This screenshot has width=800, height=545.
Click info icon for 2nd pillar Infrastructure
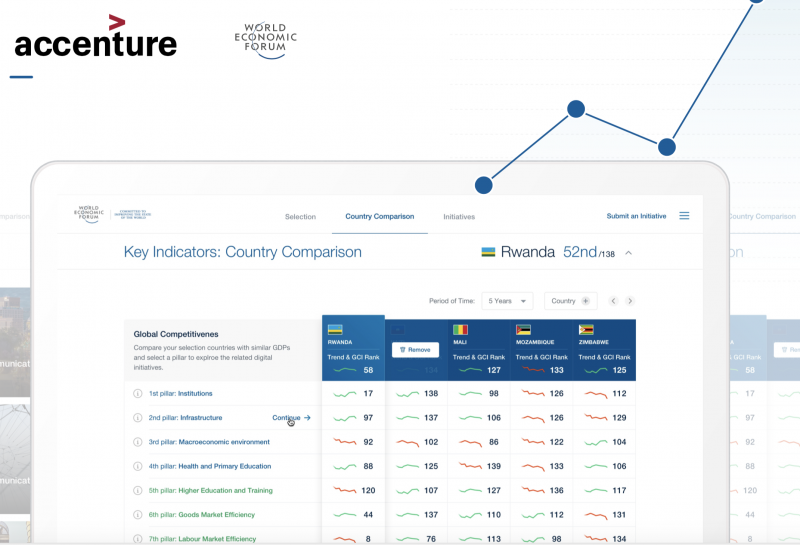[137, 417]
